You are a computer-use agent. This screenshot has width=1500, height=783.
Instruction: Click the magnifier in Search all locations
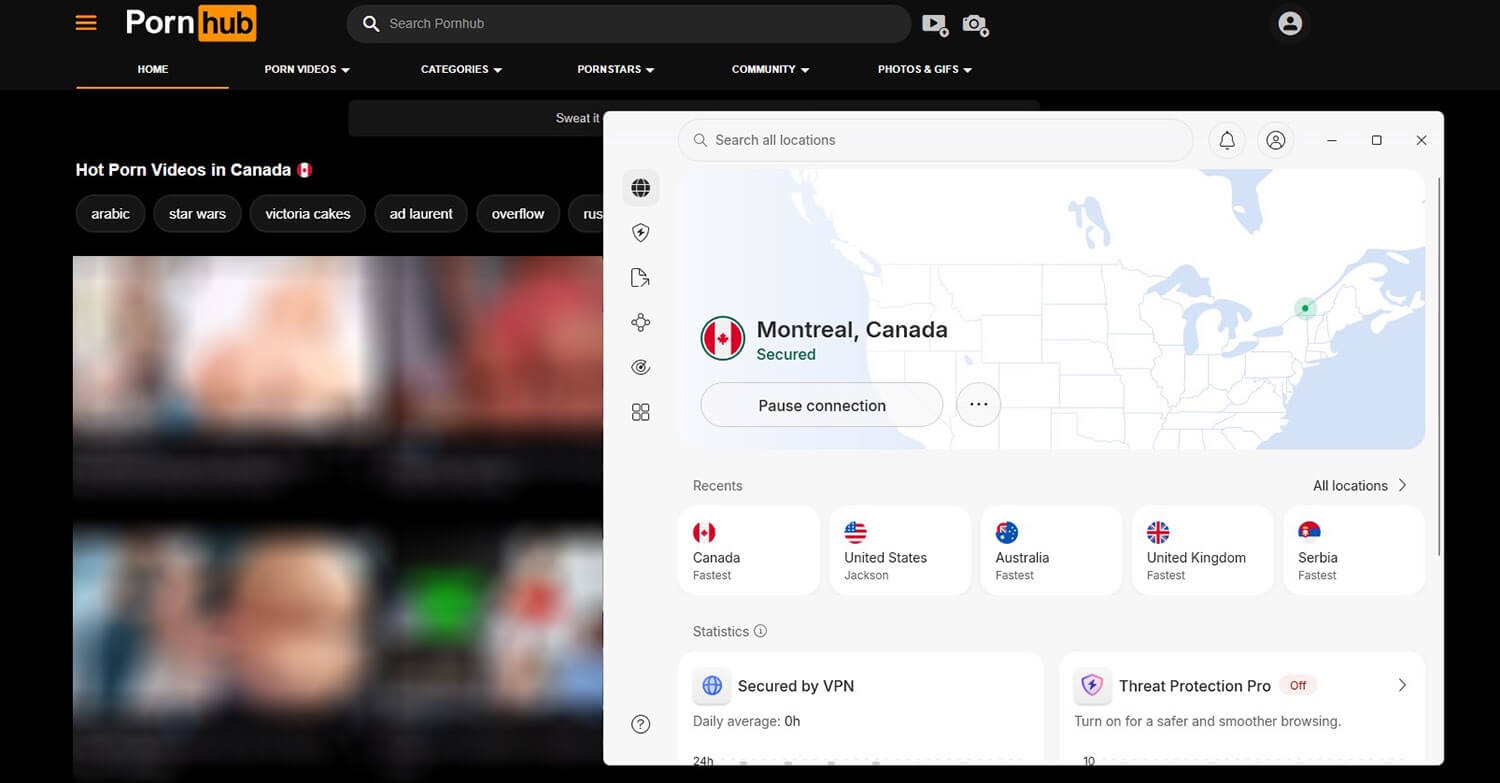point(699,140)
